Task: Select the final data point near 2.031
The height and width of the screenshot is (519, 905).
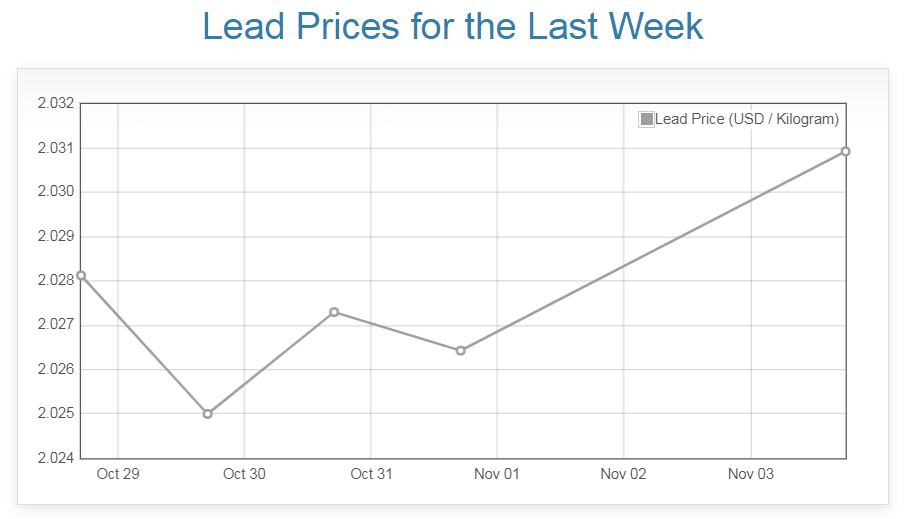Action: pos(845,151)
